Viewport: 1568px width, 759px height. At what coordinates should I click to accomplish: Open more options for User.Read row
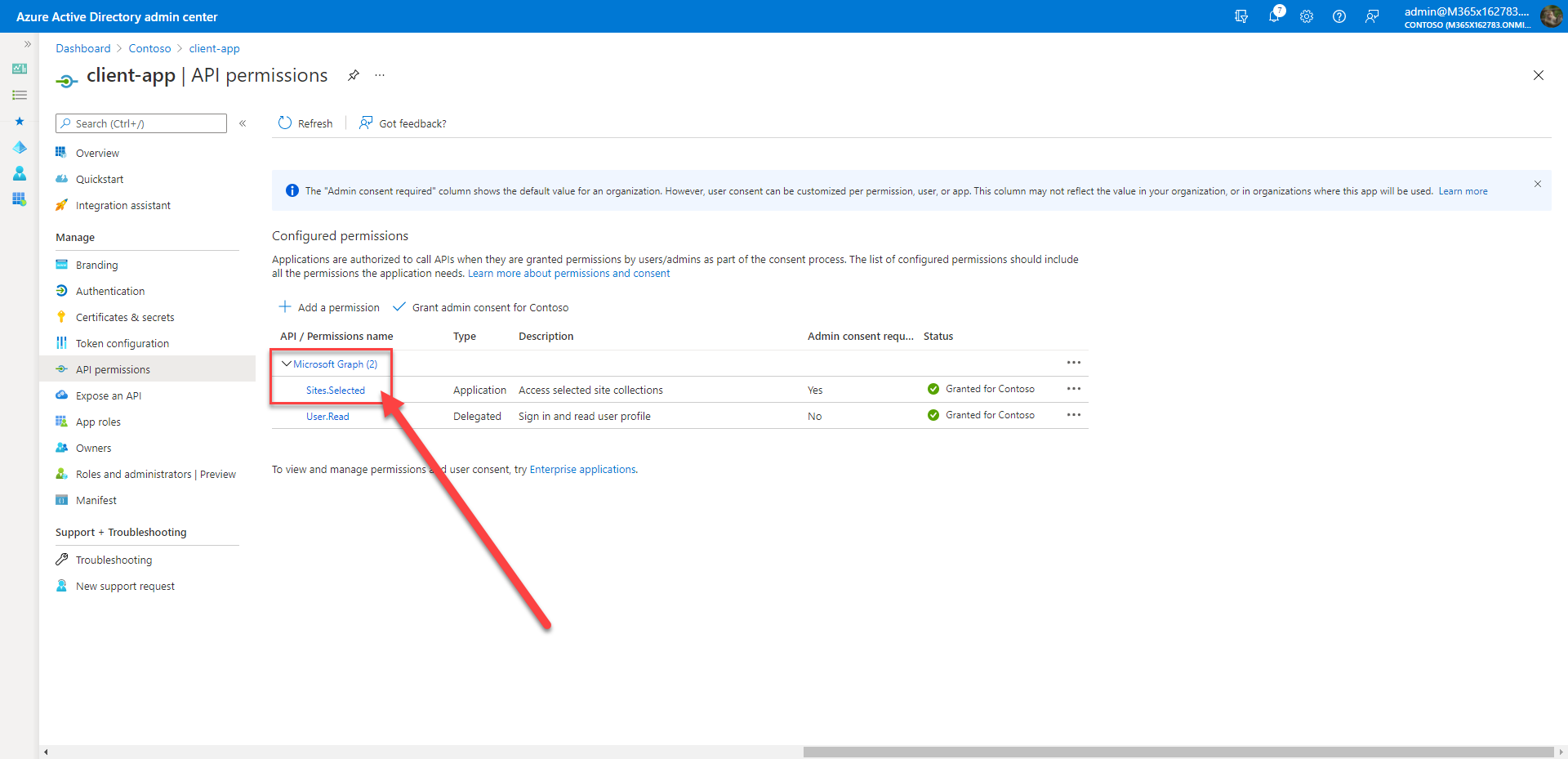[x=1074, y=415]
